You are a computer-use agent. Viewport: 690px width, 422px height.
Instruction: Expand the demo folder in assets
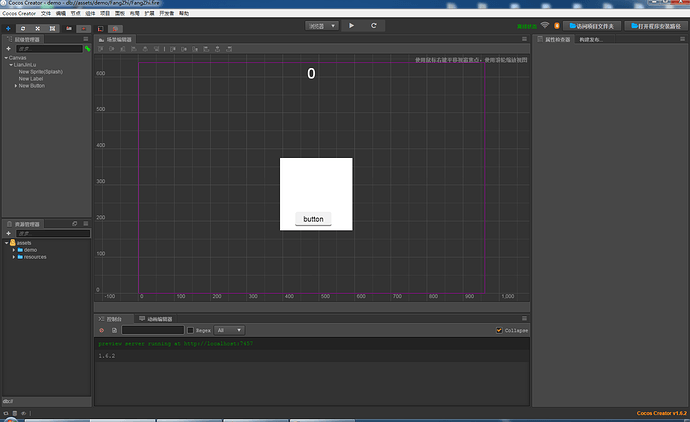(x=14, y=249)
